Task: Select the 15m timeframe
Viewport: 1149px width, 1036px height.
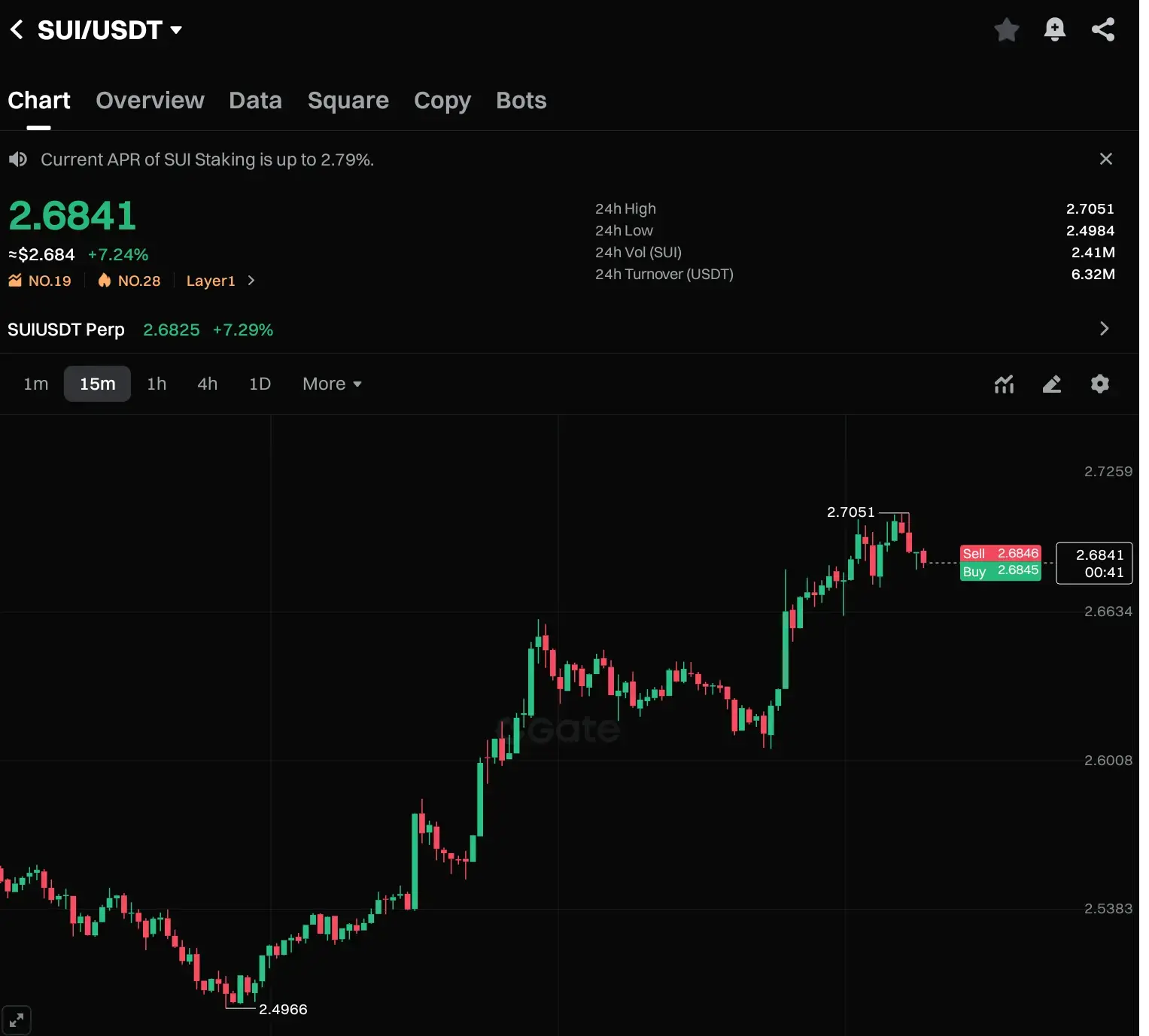Action: click(97, 384)
